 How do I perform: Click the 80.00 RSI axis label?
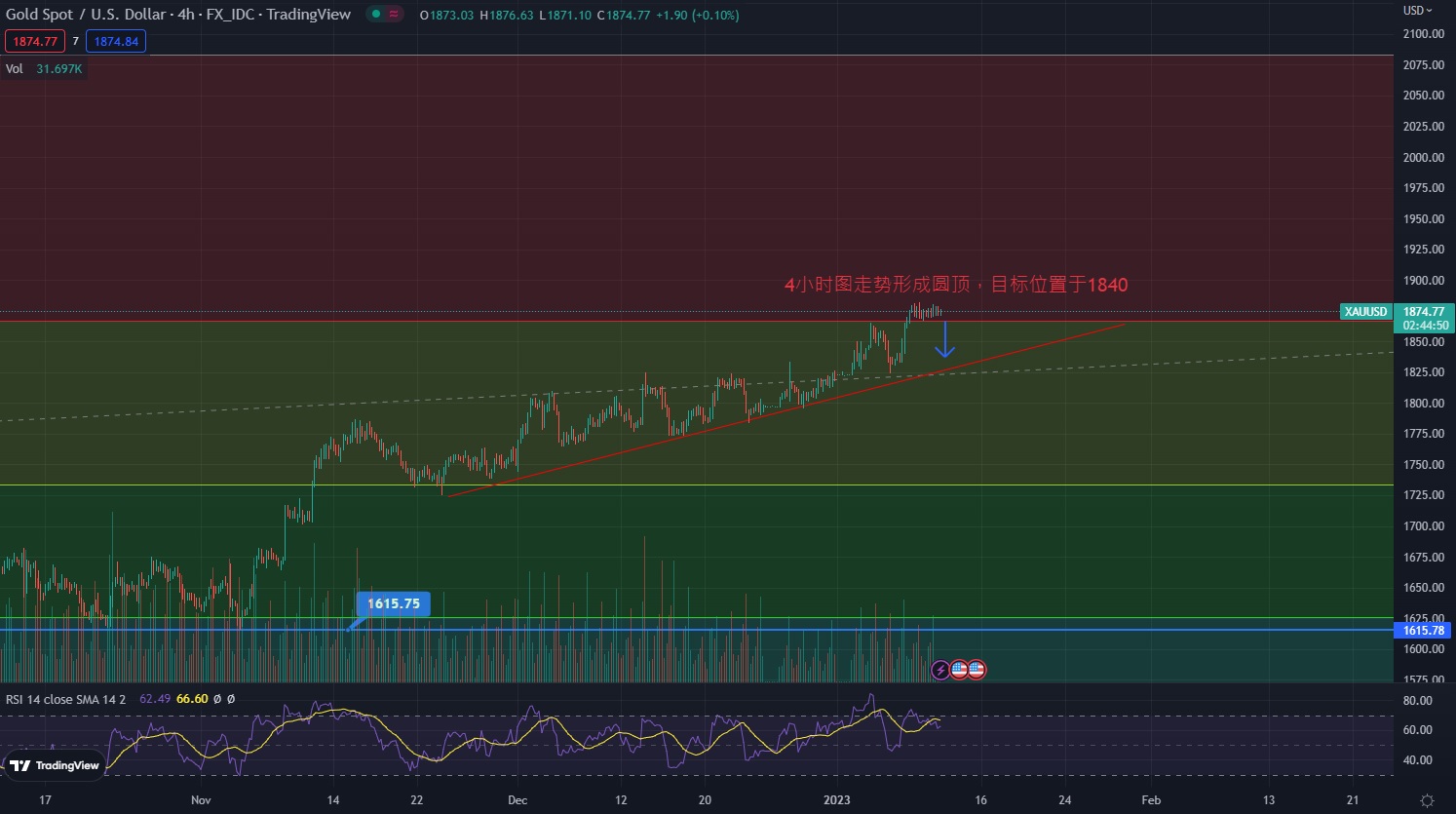tap(1418, 701)
